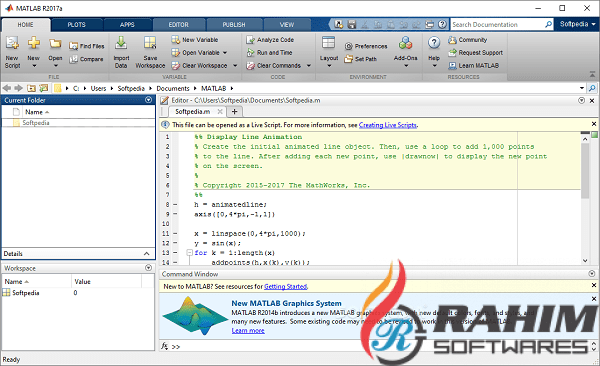Open the Community link in Resources
This screenshot has height=366, width=600.
tap(468, 39)
